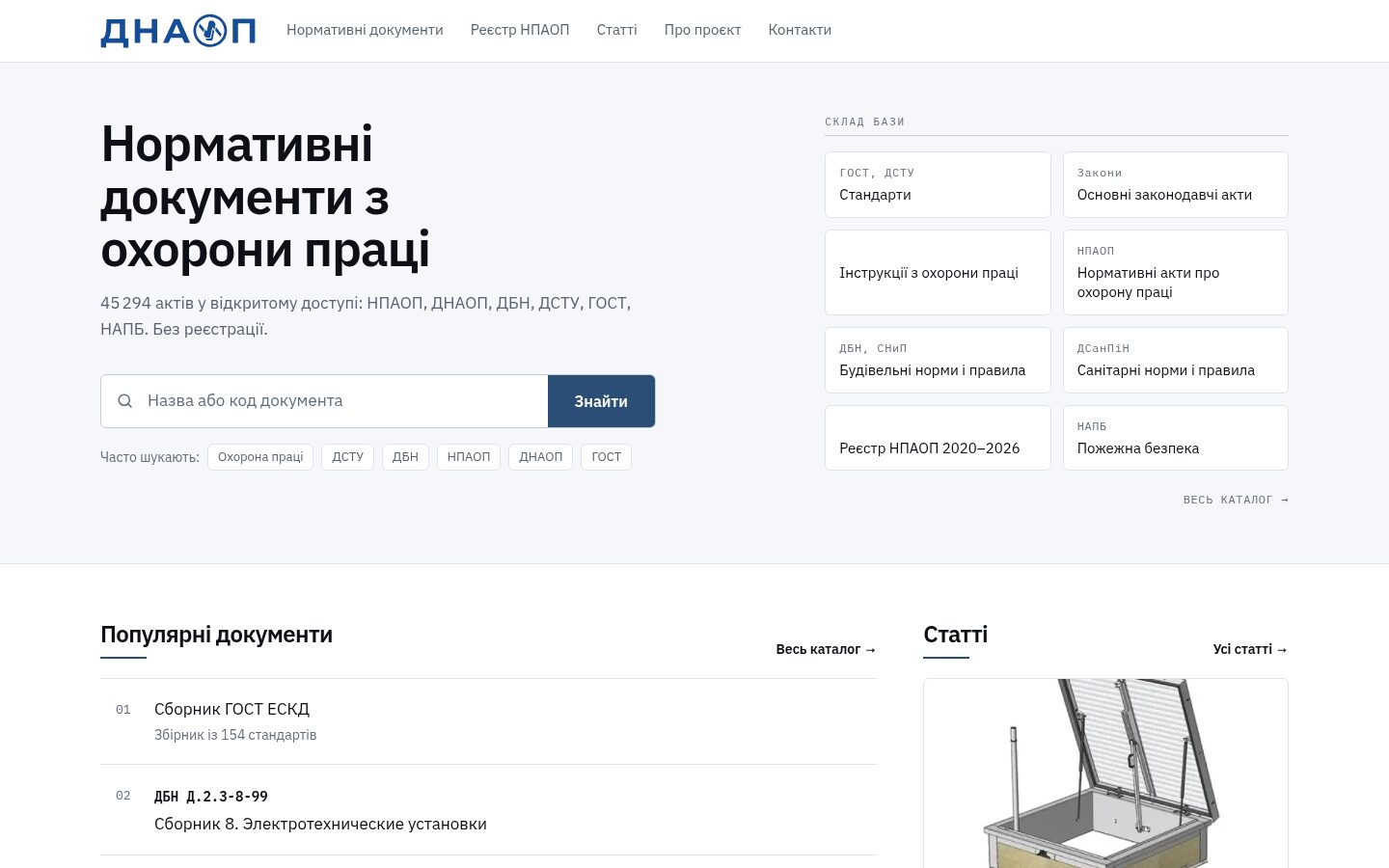
Task: Open the Реєстр НПАОП menu item
Action: 520,30
